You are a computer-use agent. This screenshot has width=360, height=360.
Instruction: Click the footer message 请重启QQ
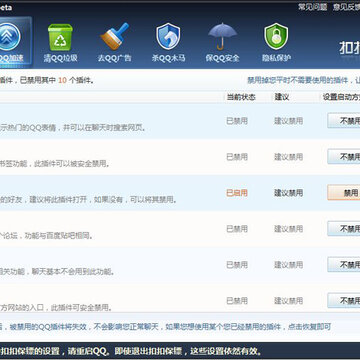(88, 351)
